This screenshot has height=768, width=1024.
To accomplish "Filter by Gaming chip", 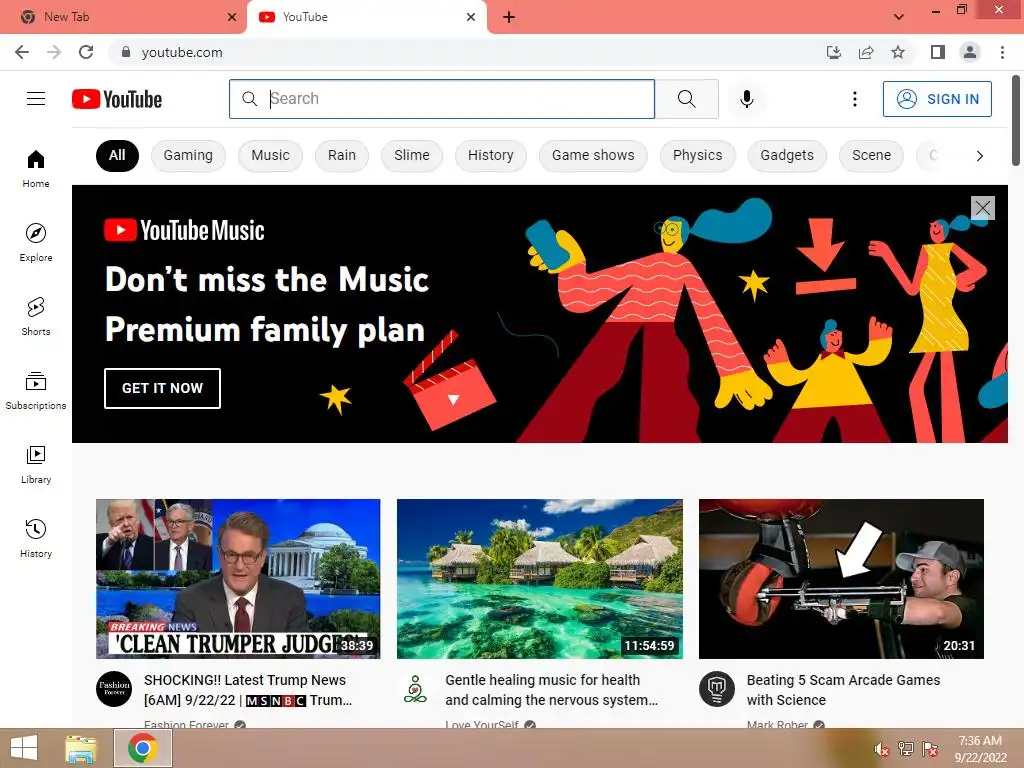I will (188, 155).
